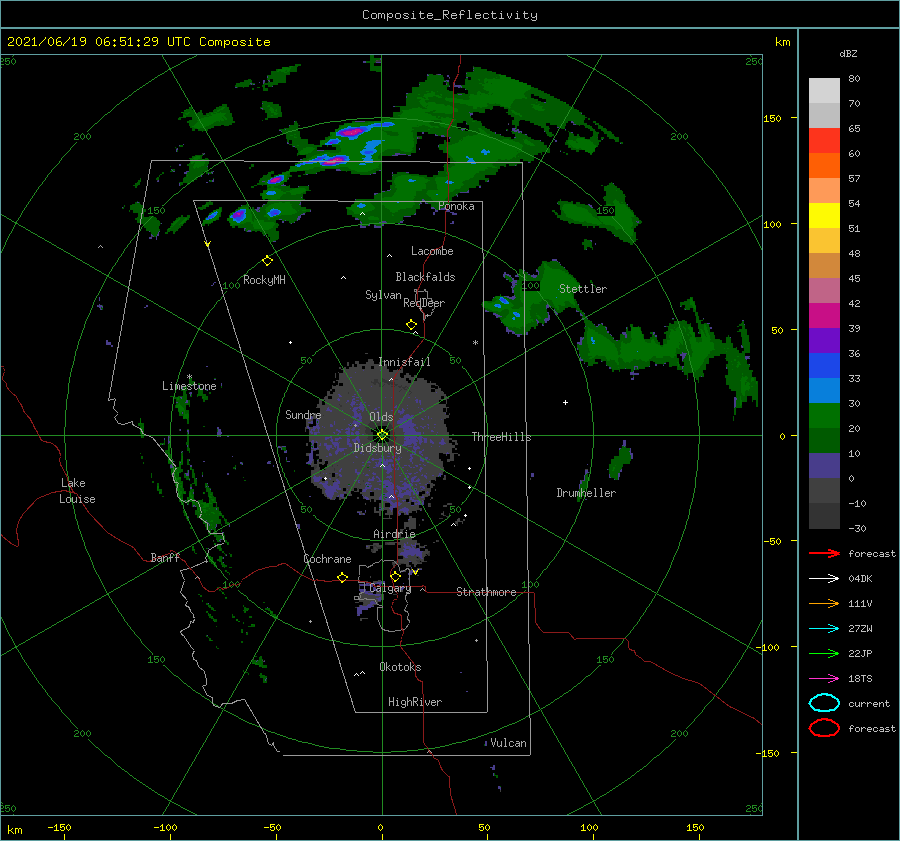Click the green 22JP arrow legend icon
The width and height of the screenshot is (900, 841).
824,653
